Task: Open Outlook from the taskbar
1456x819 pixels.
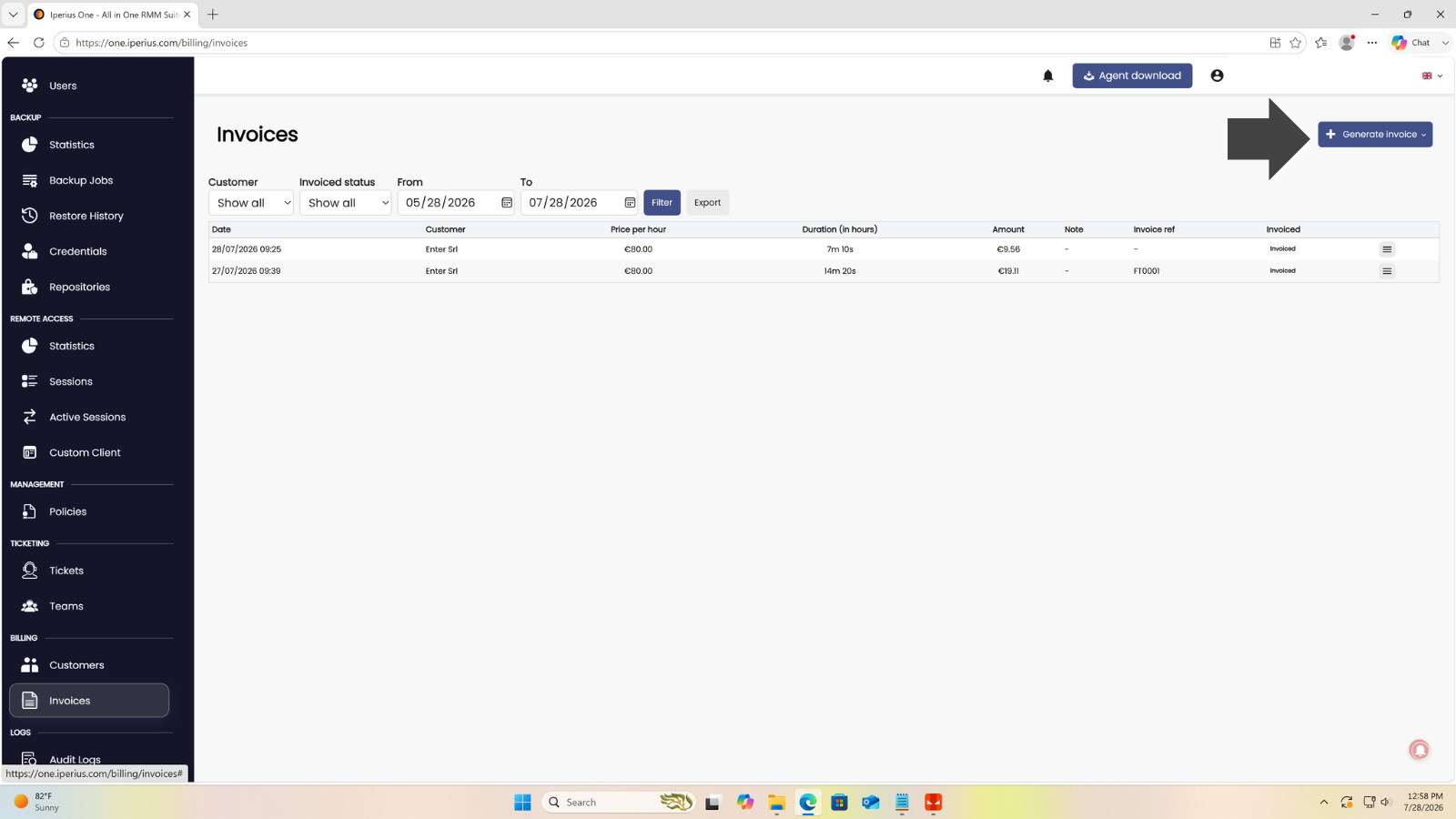Action: [x=871, y=802]
